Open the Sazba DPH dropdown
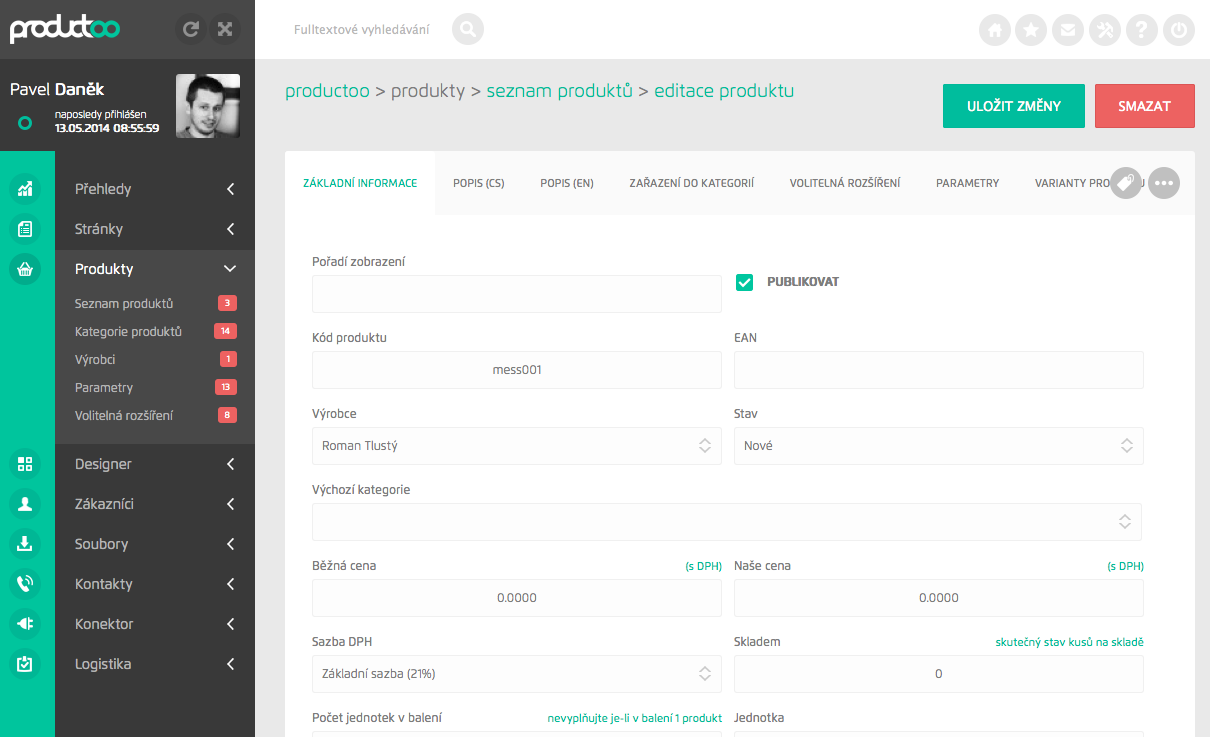This screenshot has width=1210, height=737. click(x=517, y=674)
